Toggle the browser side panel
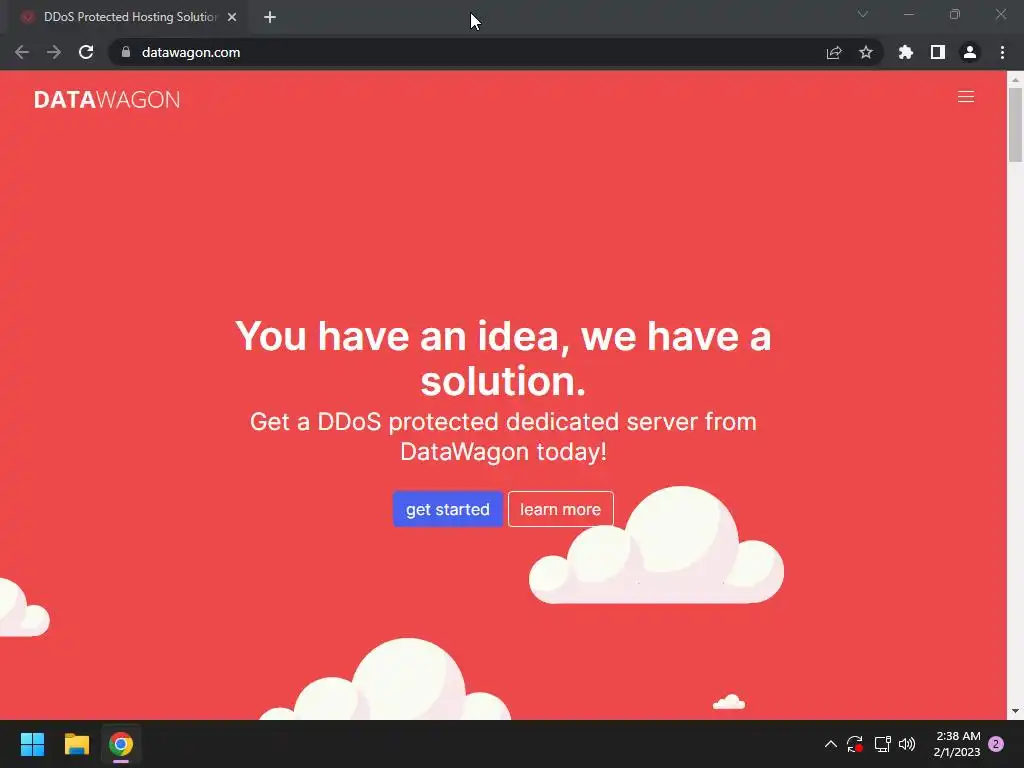This screenshot has width=1024, height=768. [937, 52]
